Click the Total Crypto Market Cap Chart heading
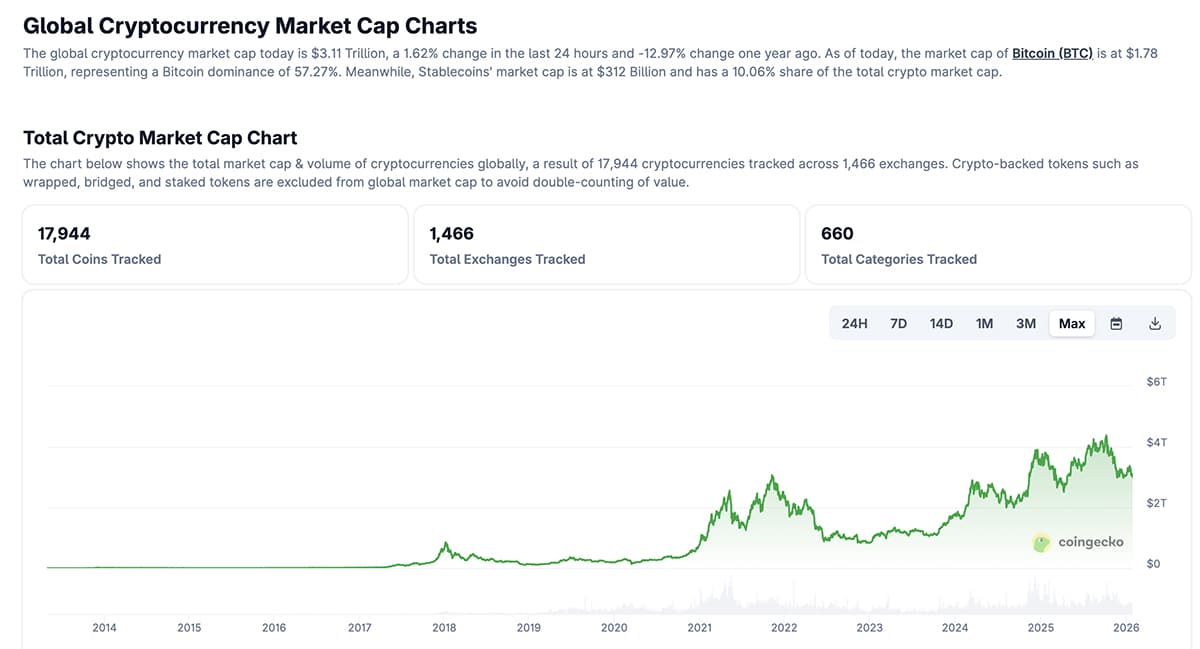This screenshot has width=1200, height=649. (160, 138)
